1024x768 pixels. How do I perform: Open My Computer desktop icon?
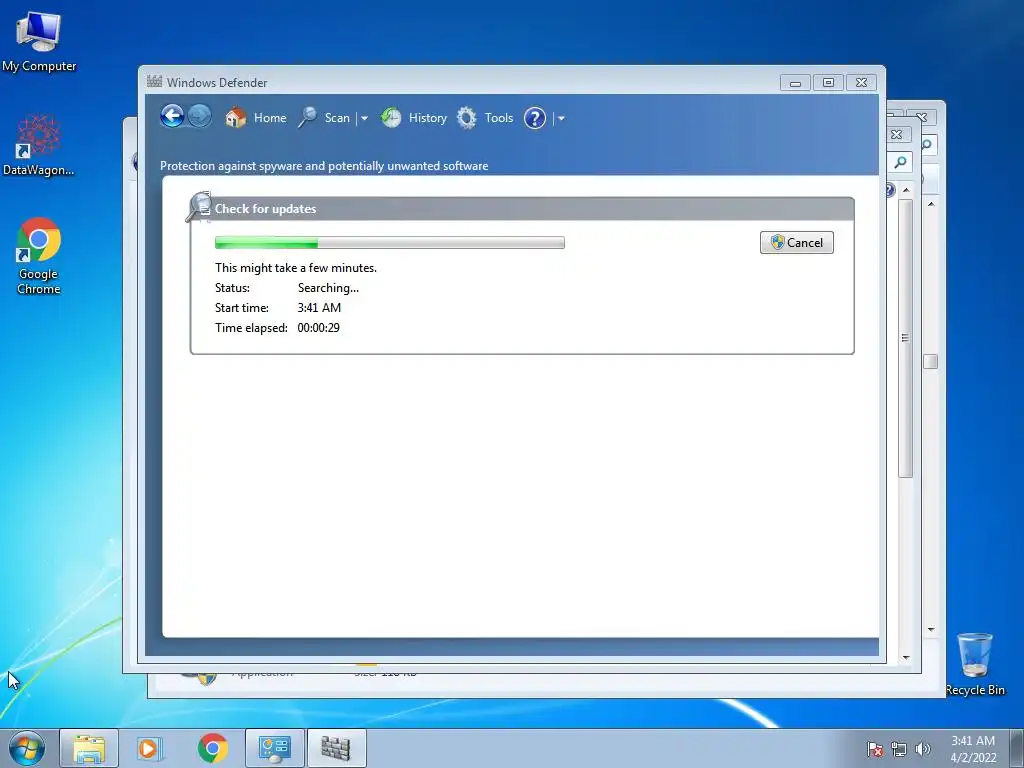39,41
